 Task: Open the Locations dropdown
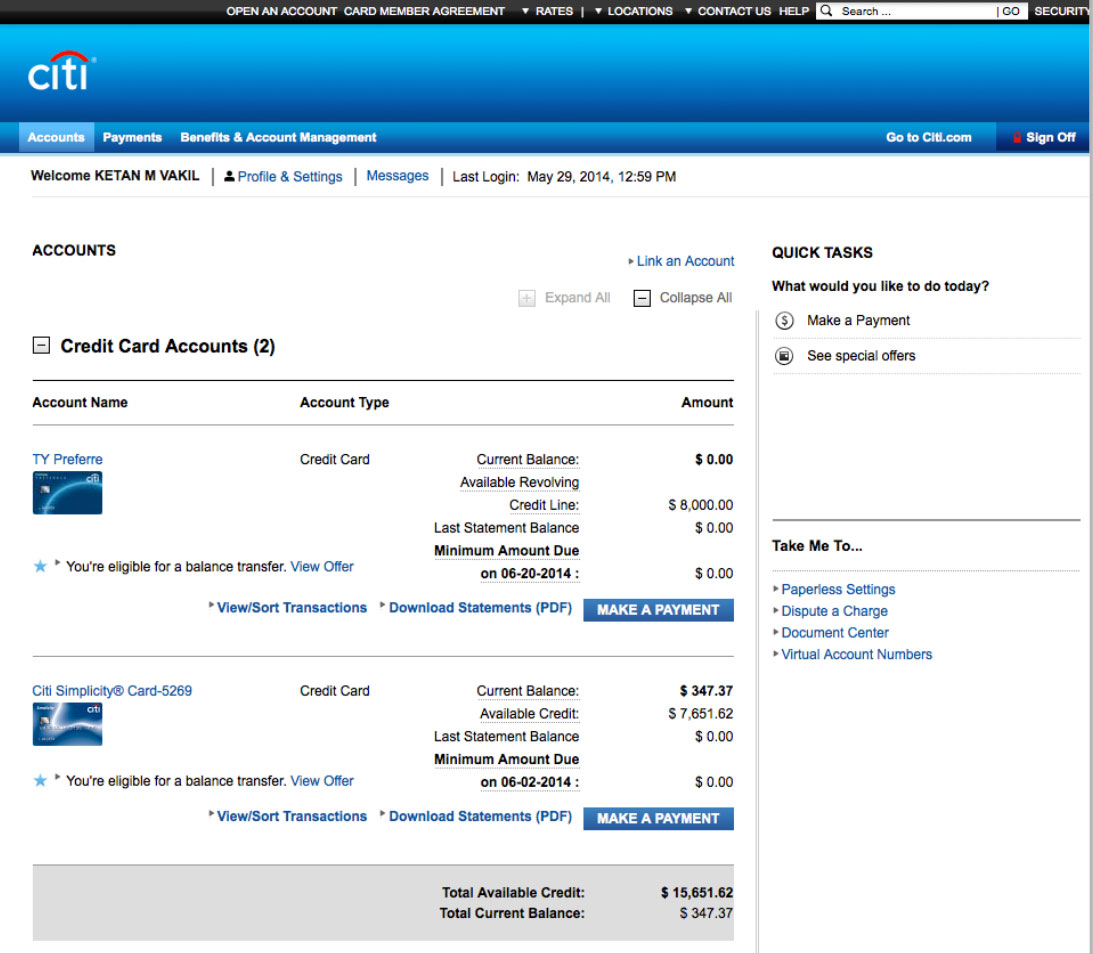pos(634,11)
